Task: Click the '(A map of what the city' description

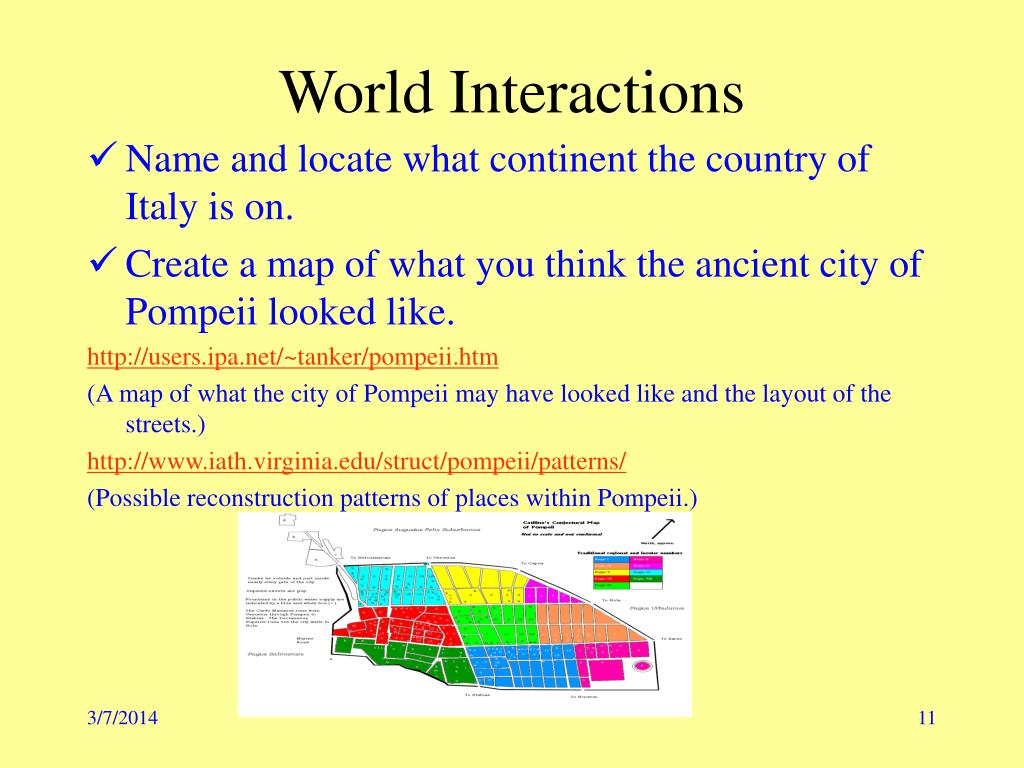Action: pos(489,409)
